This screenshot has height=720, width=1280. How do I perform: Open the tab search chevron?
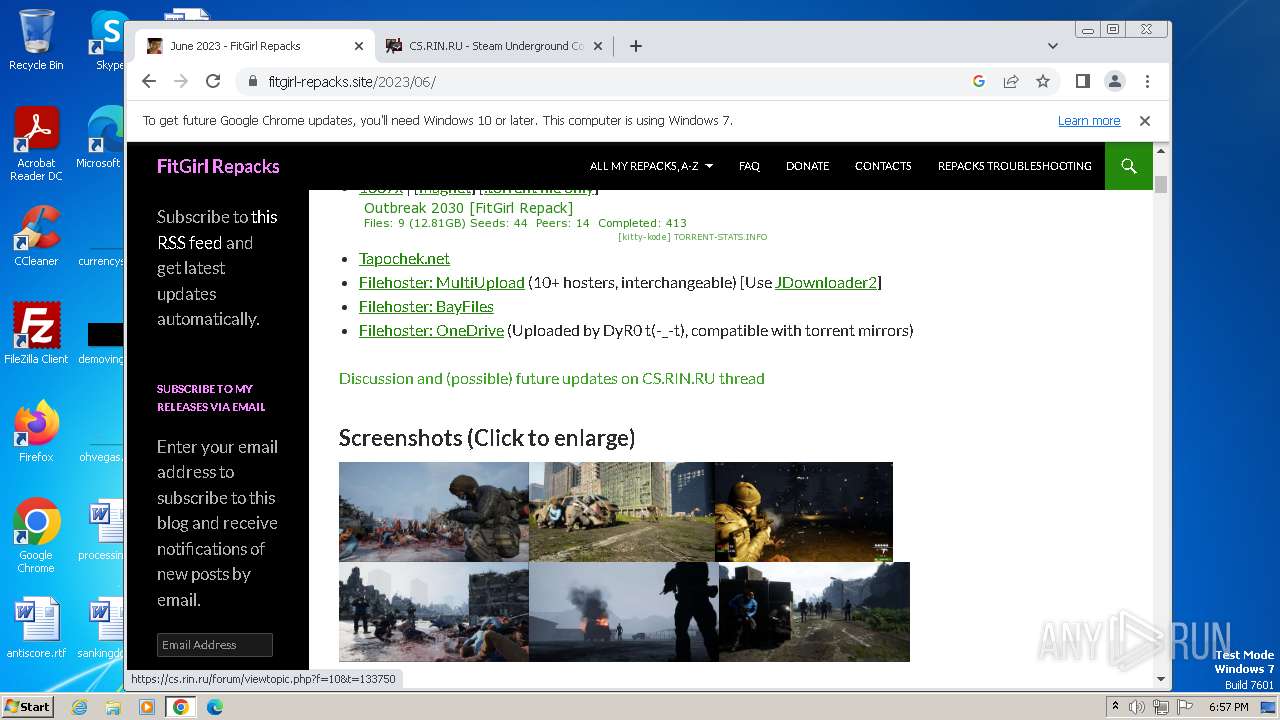tap(1053, 46)
